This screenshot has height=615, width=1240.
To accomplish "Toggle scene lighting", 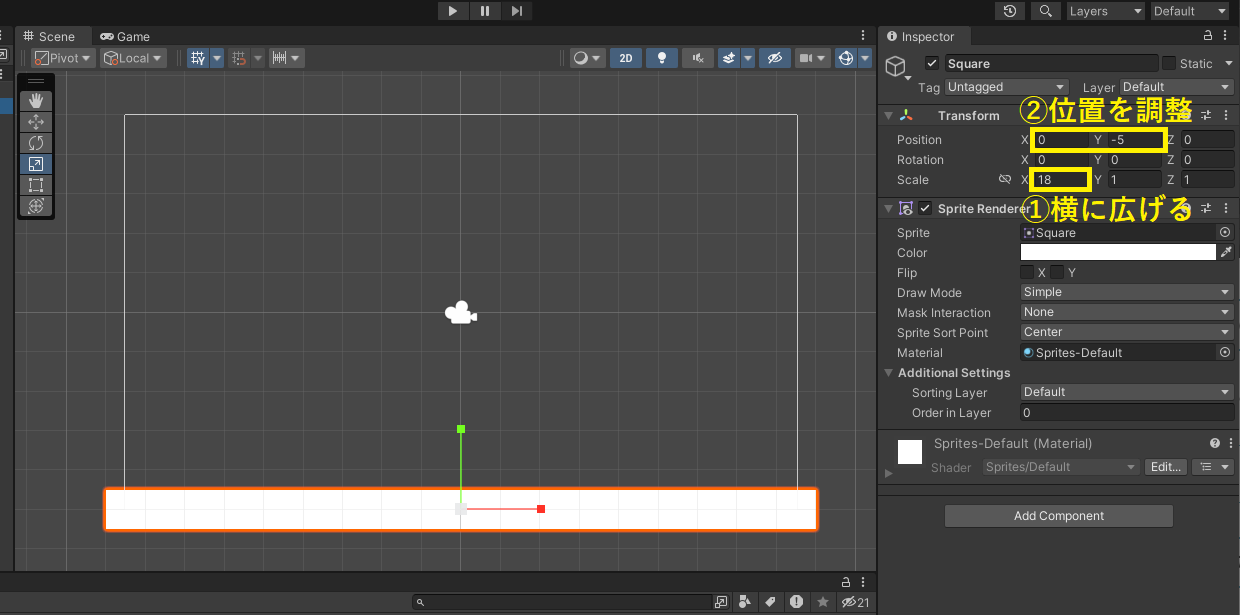I will click(x=661, y=57).
